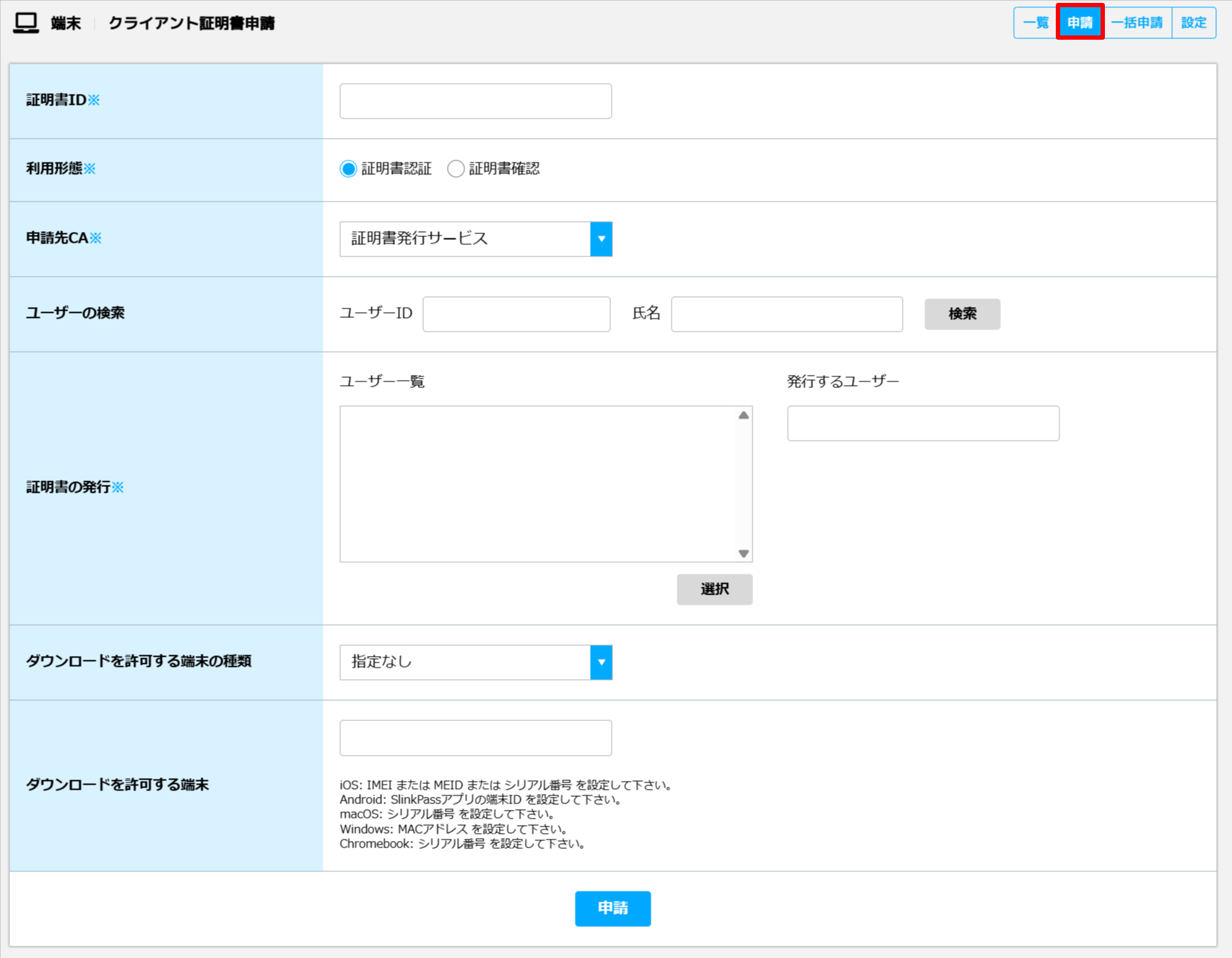Click the up arrow of the user list scrollbar
Viewport: 1232px width, 958px height.
pyautogui.click(x=743, y=414)
